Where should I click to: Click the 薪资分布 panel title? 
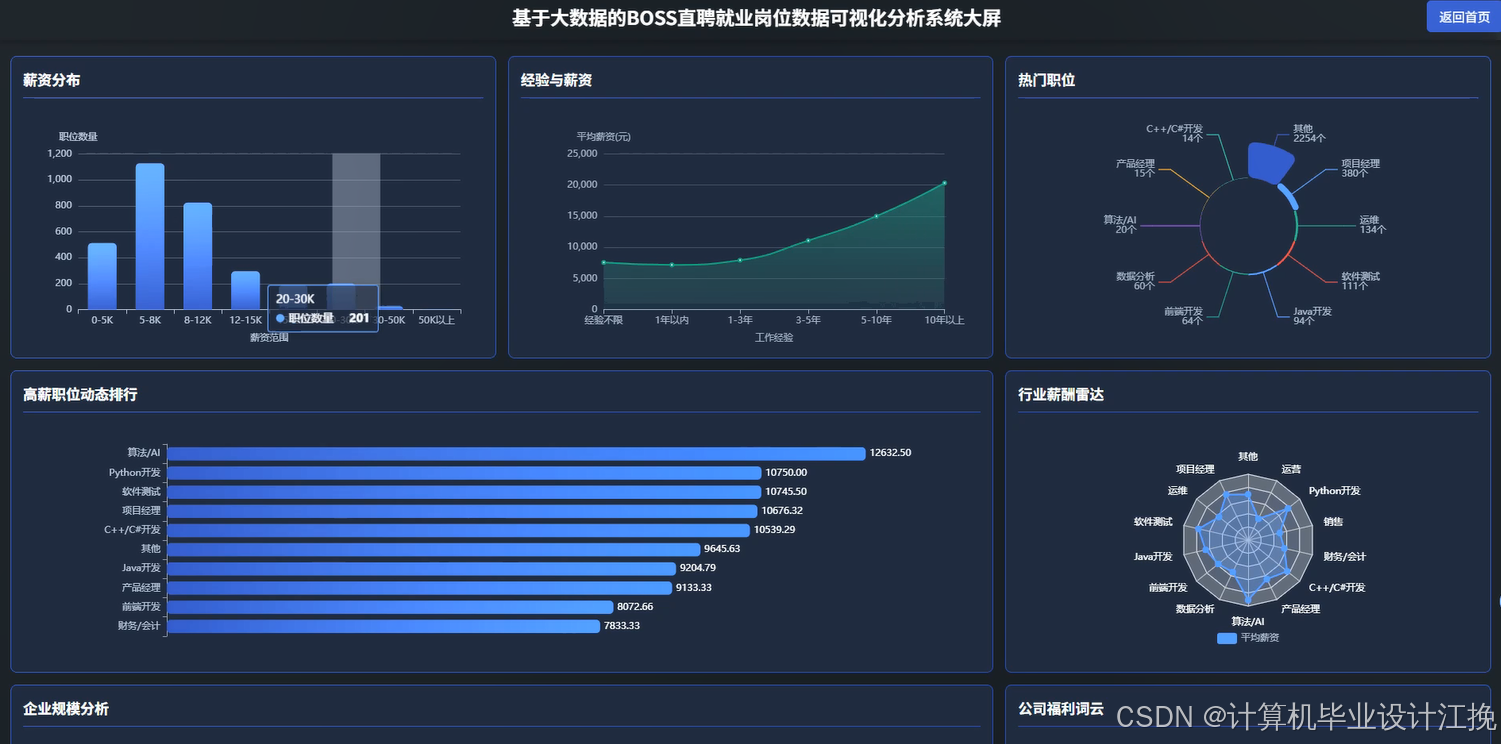(x=52, y=80)
